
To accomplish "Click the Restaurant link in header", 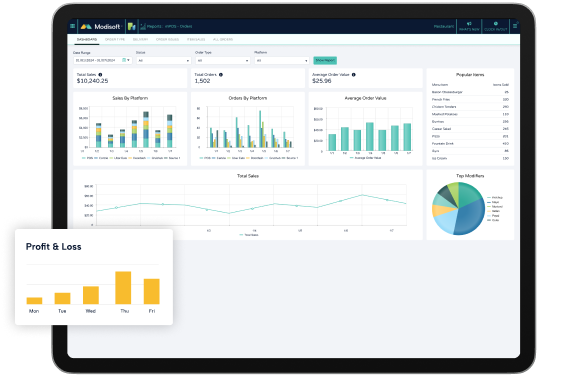I will pyautogui.click(x=444, y=26).
